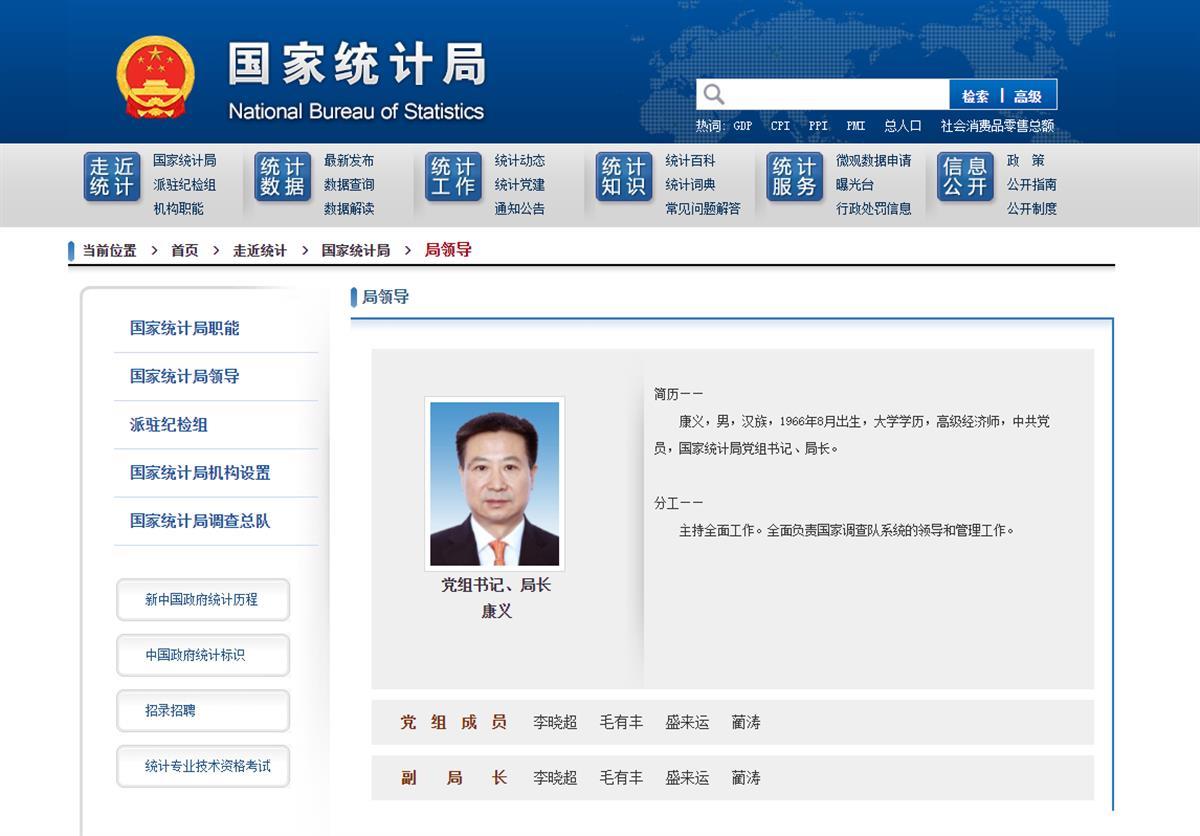Click the national emblem logo
Screen dimensions: 1200x836
click(155, 78)
